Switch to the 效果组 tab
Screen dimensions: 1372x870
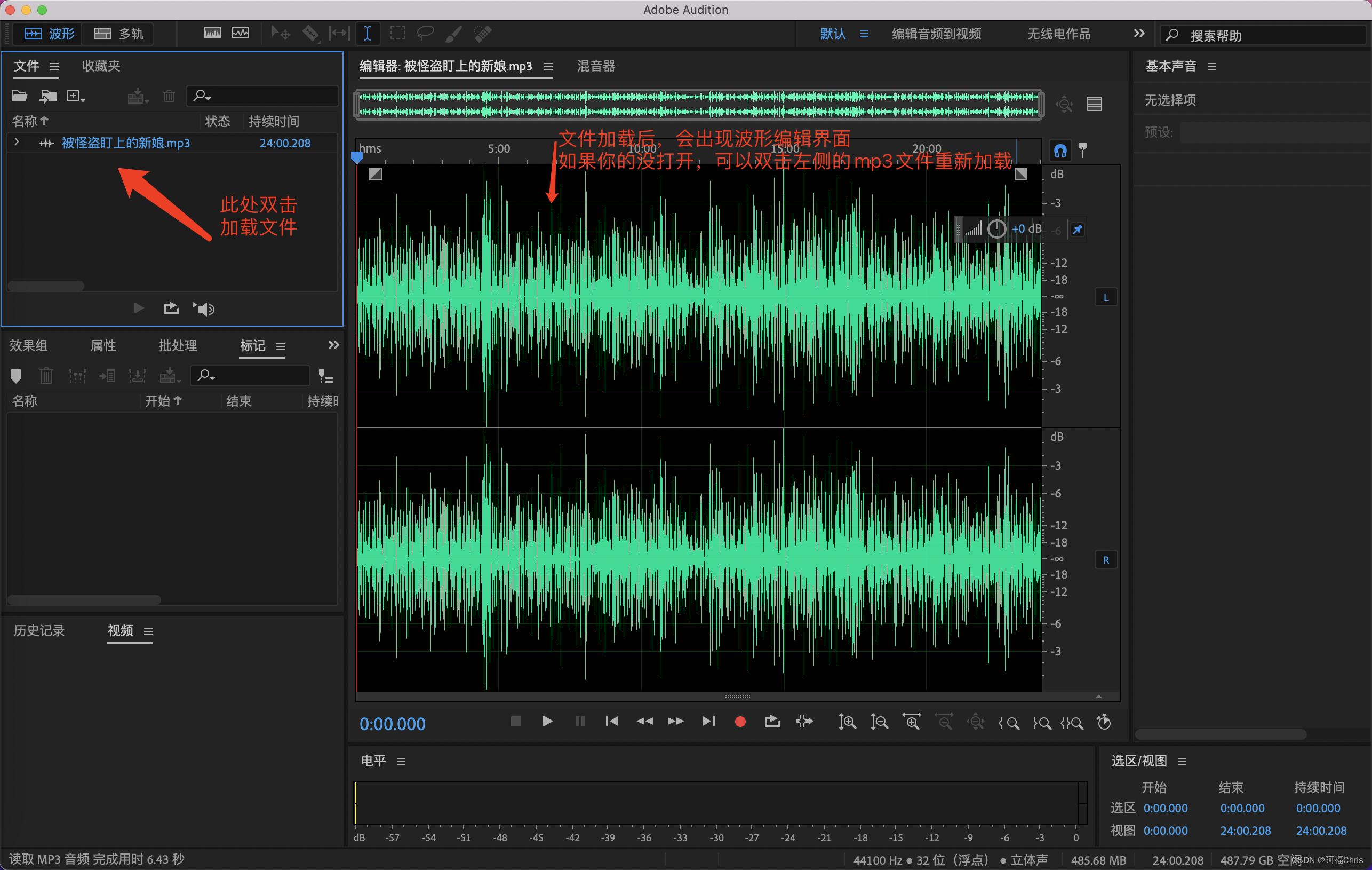click(28, 345)
